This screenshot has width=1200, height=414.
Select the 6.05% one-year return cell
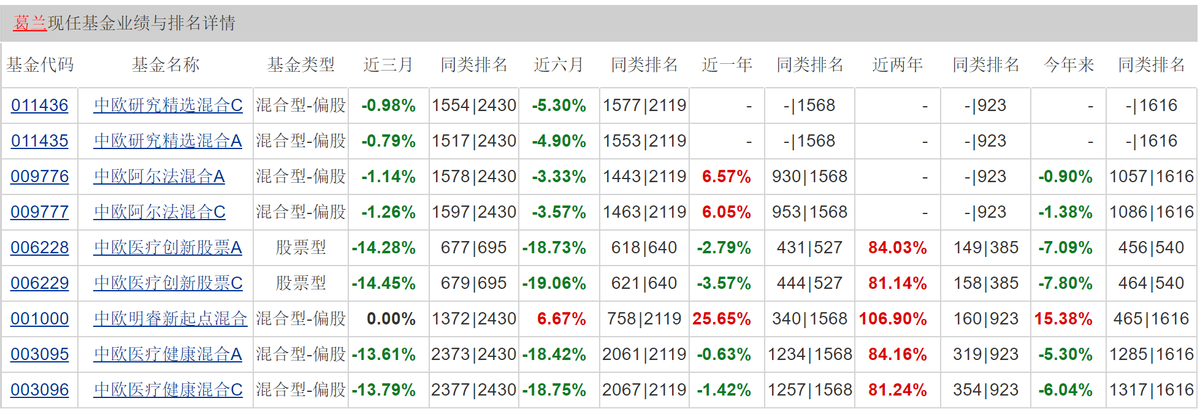727,212
